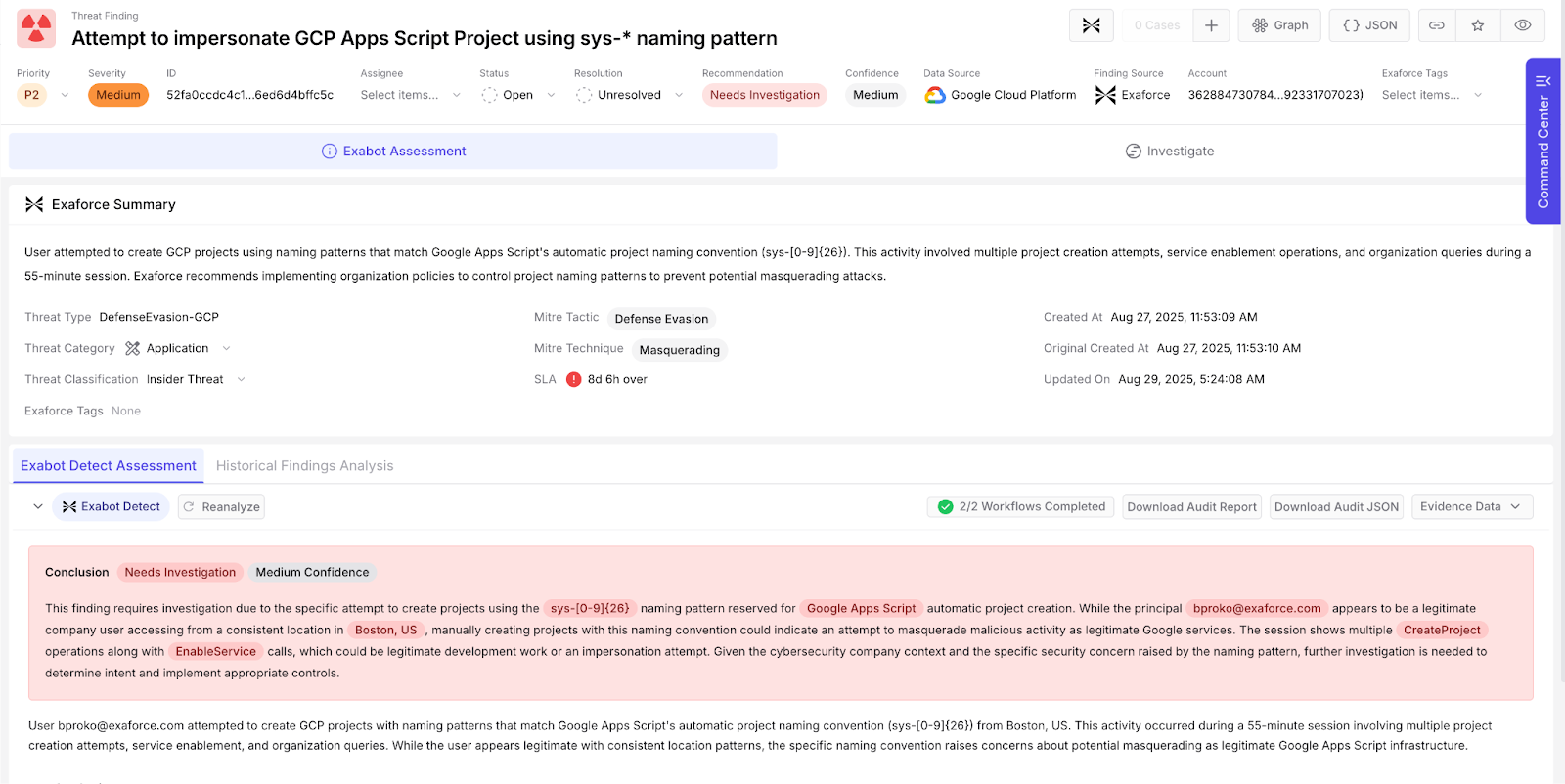1565x784 pixels.
Task: Open the Exaforce Tags select dropdown
Action: [1433, 95]
